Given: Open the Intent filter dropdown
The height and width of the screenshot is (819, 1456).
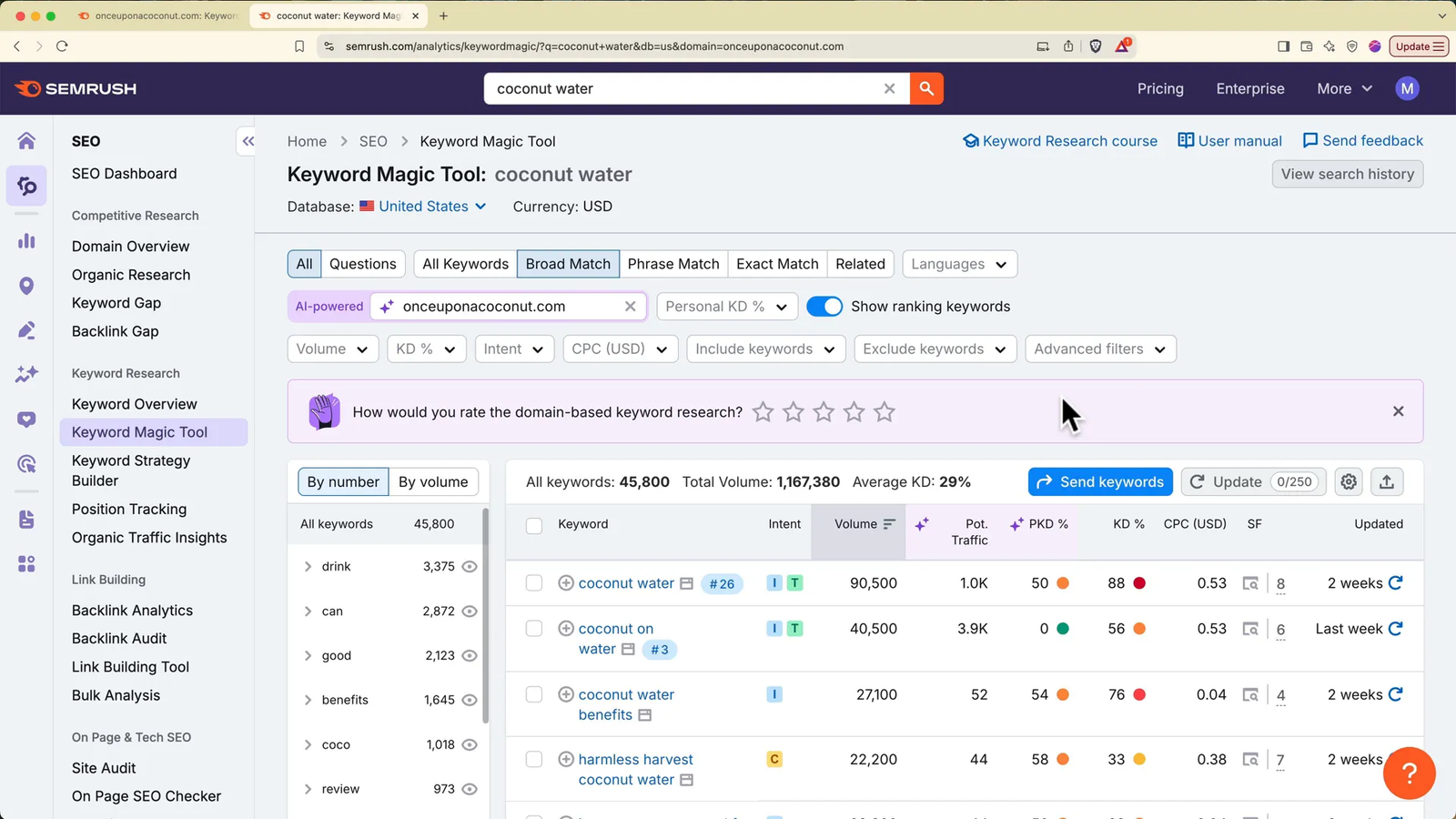Looking at the screenshot, I should click(514, 349).
